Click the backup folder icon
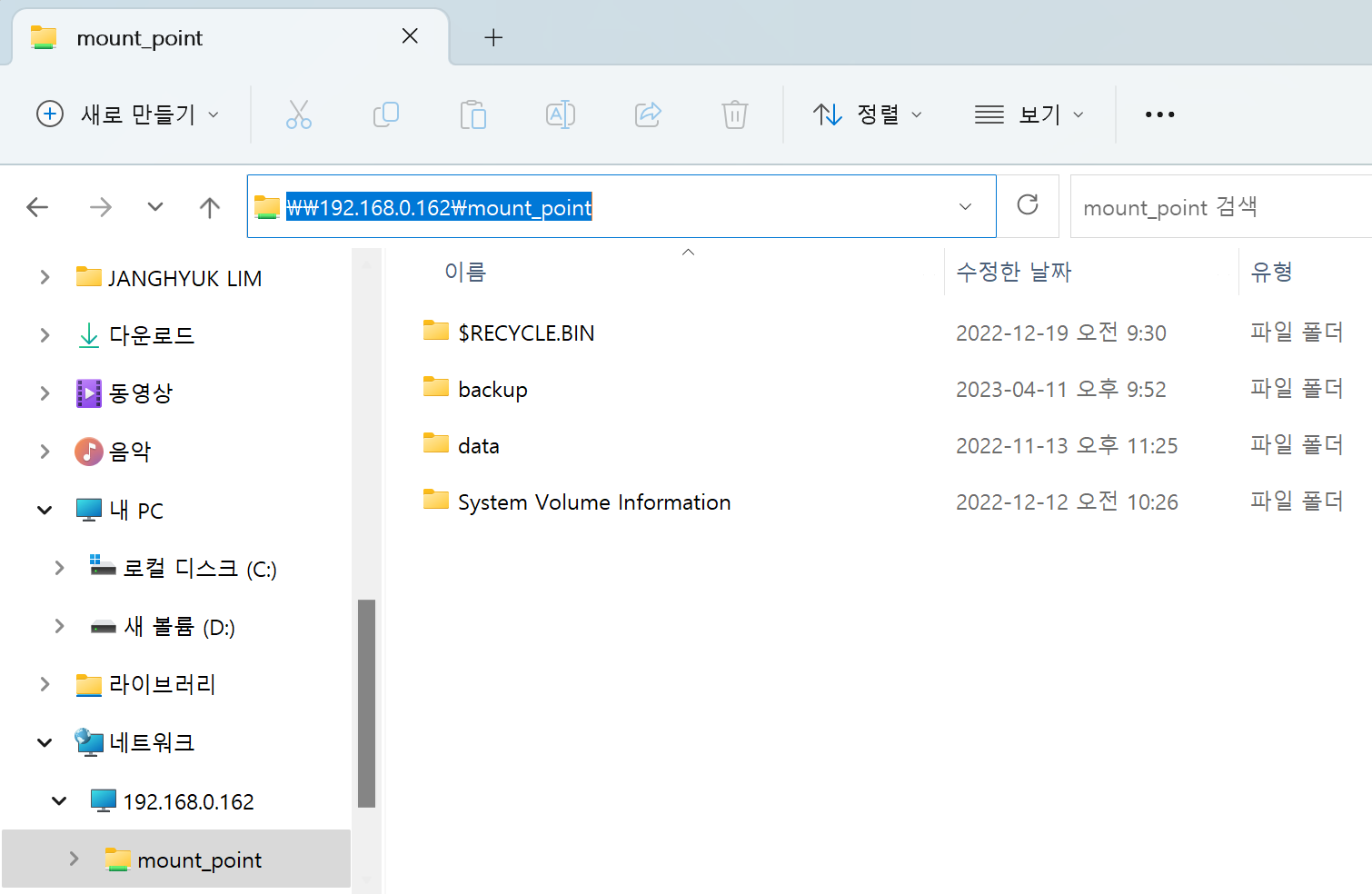Image resolution: width=1372 pixels, height=894 pixels. click(436, 387)
